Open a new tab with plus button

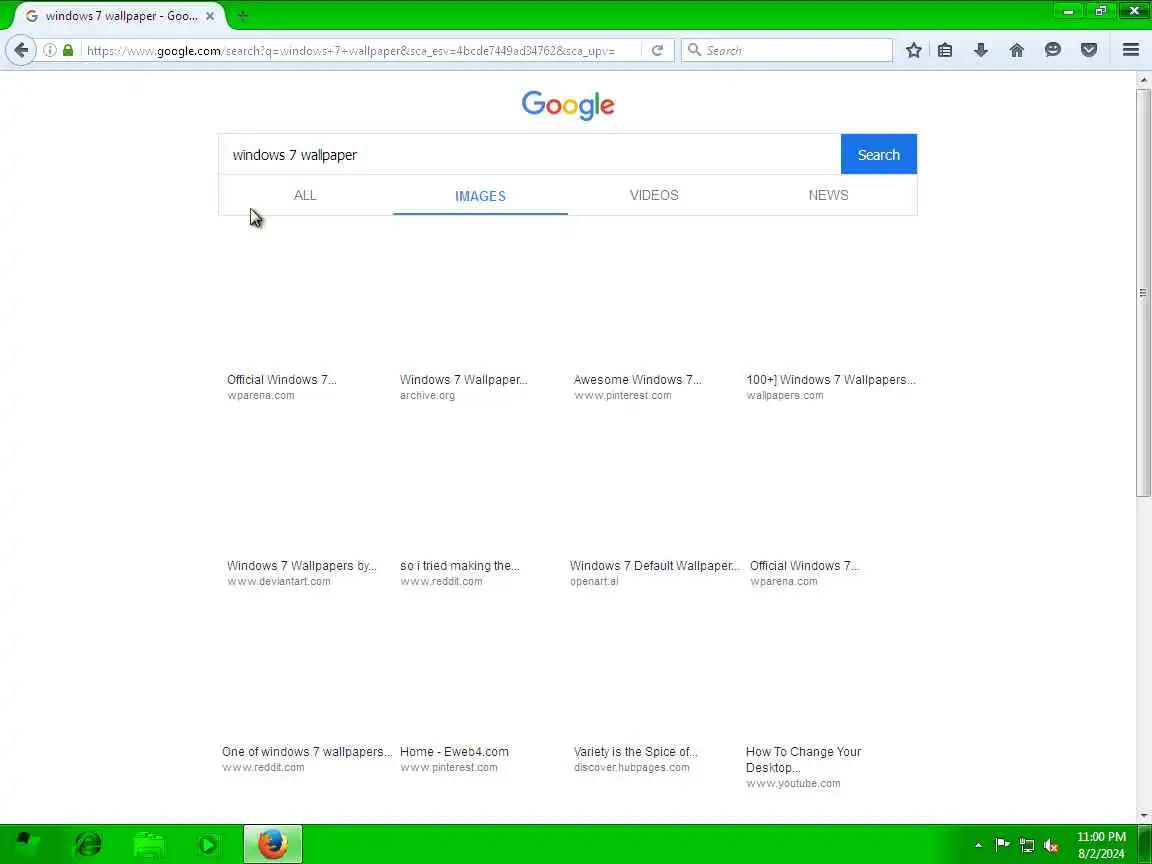tap(243, 15)
